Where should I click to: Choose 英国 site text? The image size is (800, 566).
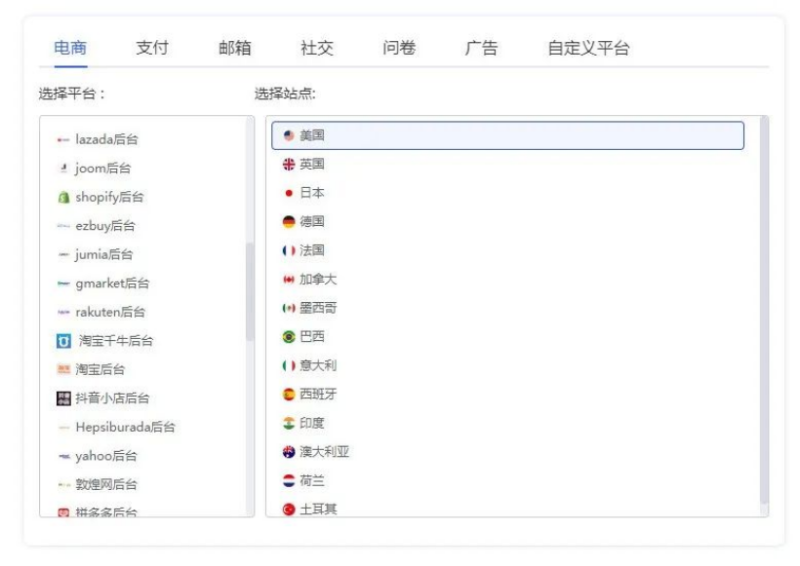coord(312,164)
